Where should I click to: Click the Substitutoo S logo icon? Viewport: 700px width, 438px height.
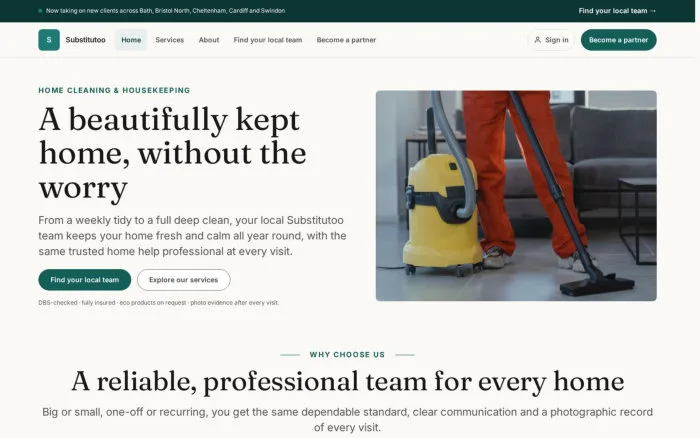click(x=49, y=40)
